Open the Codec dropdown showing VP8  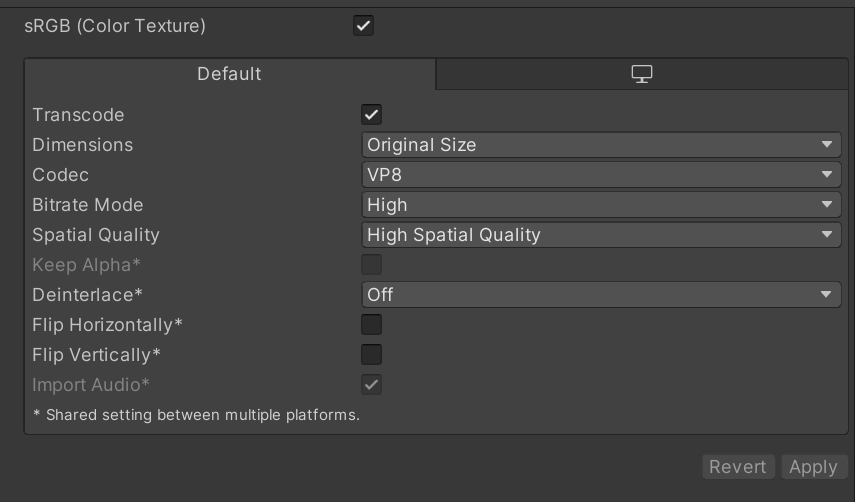pyautogui.click(x=600, y=175)
